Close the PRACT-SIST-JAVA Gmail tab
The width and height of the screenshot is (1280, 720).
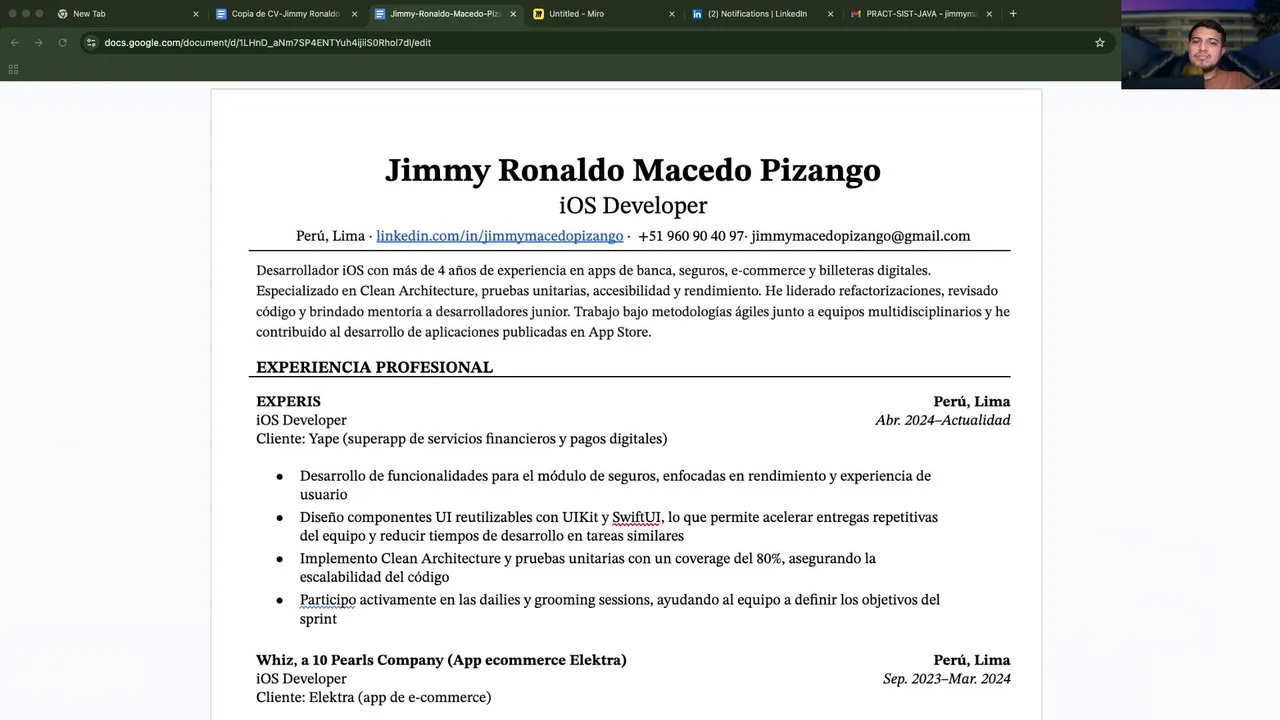tap(989, 14)
